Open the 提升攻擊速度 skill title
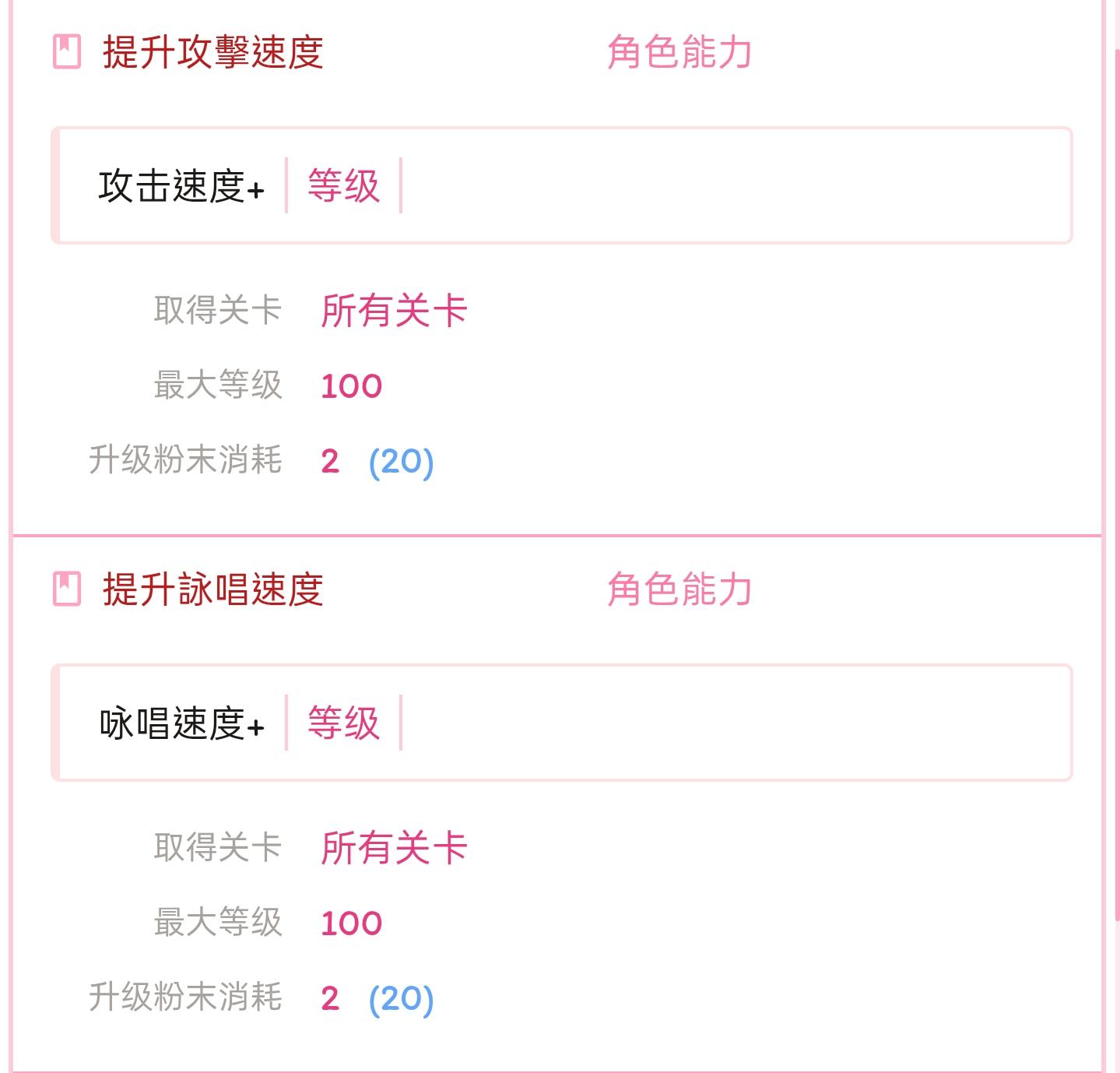1120x1073 pixels. 212,52
